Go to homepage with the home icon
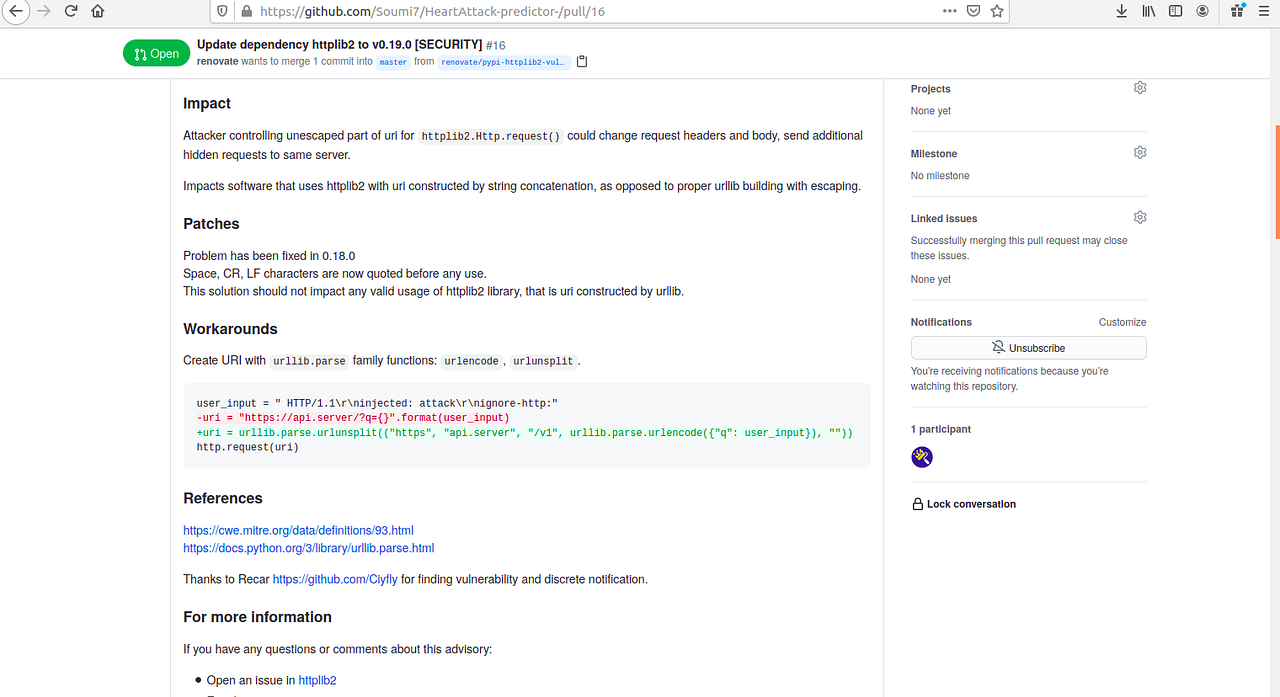The width and height of the screenshot is (1280, 697). click(95, 11)
